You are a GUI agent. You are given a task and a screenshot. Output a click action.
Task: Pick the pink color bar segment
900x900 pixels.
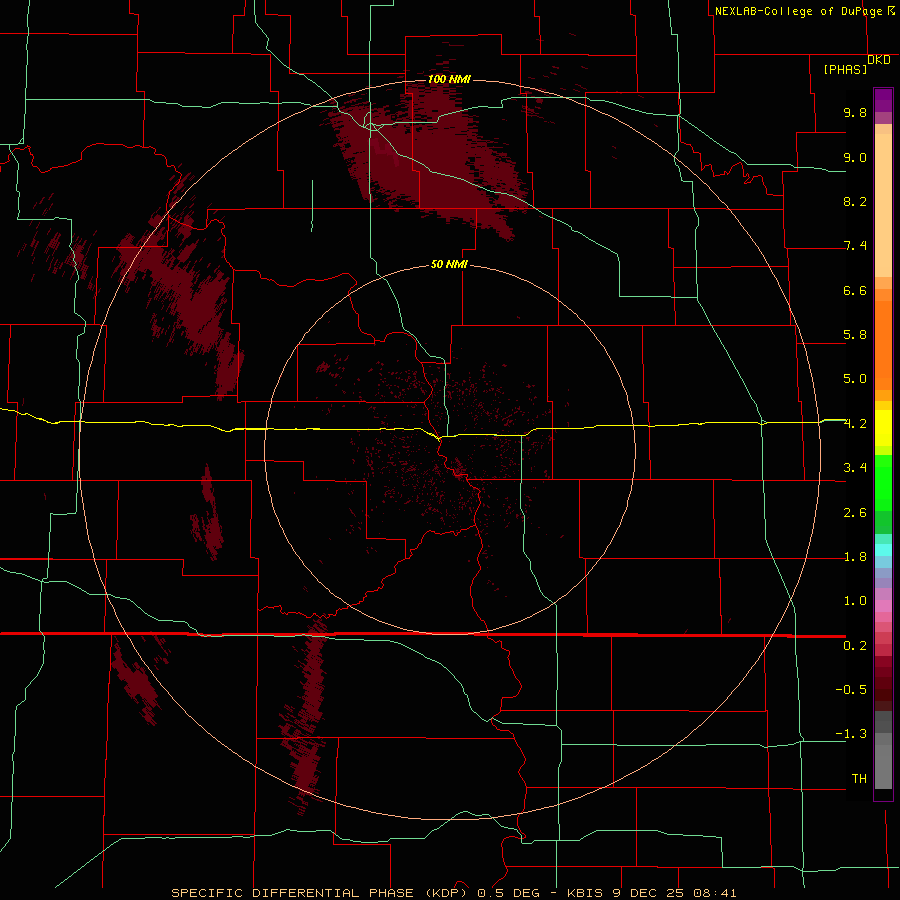point(883,606)
